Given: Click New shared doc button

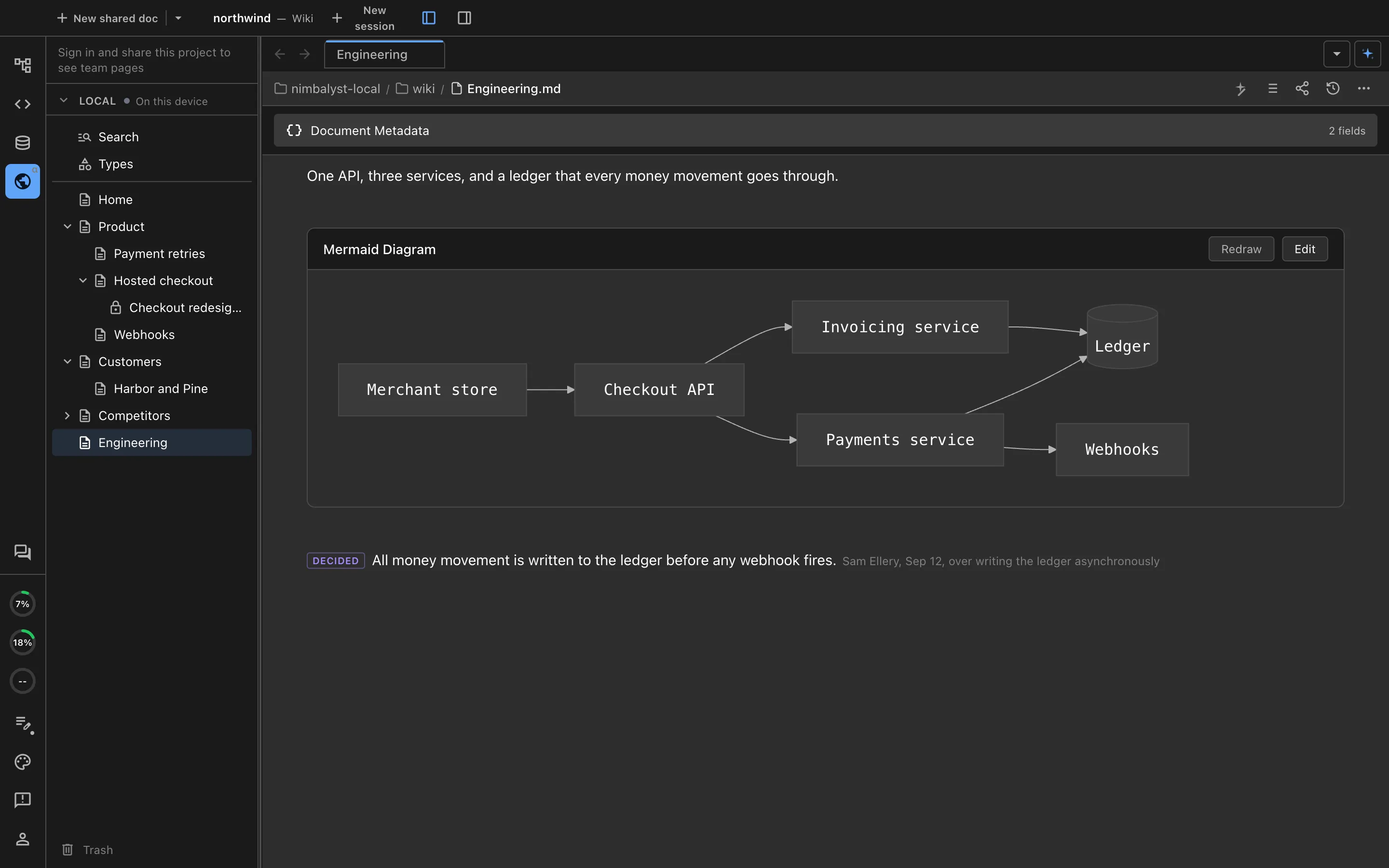Looking at the screenshot, I should coord(108,18).
